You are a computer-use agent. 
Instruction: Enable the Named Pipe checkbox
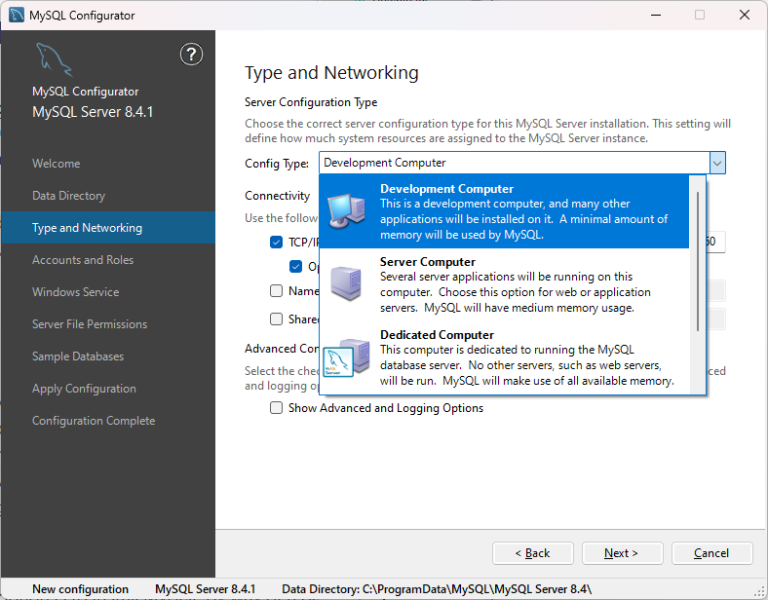tap(276, 291)
